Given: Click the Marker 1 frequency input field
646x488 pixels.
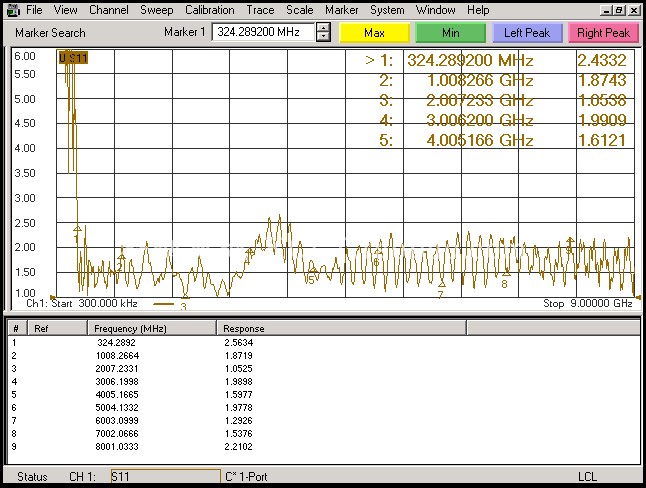Looking at the screenshot, I should coord(263,32).
